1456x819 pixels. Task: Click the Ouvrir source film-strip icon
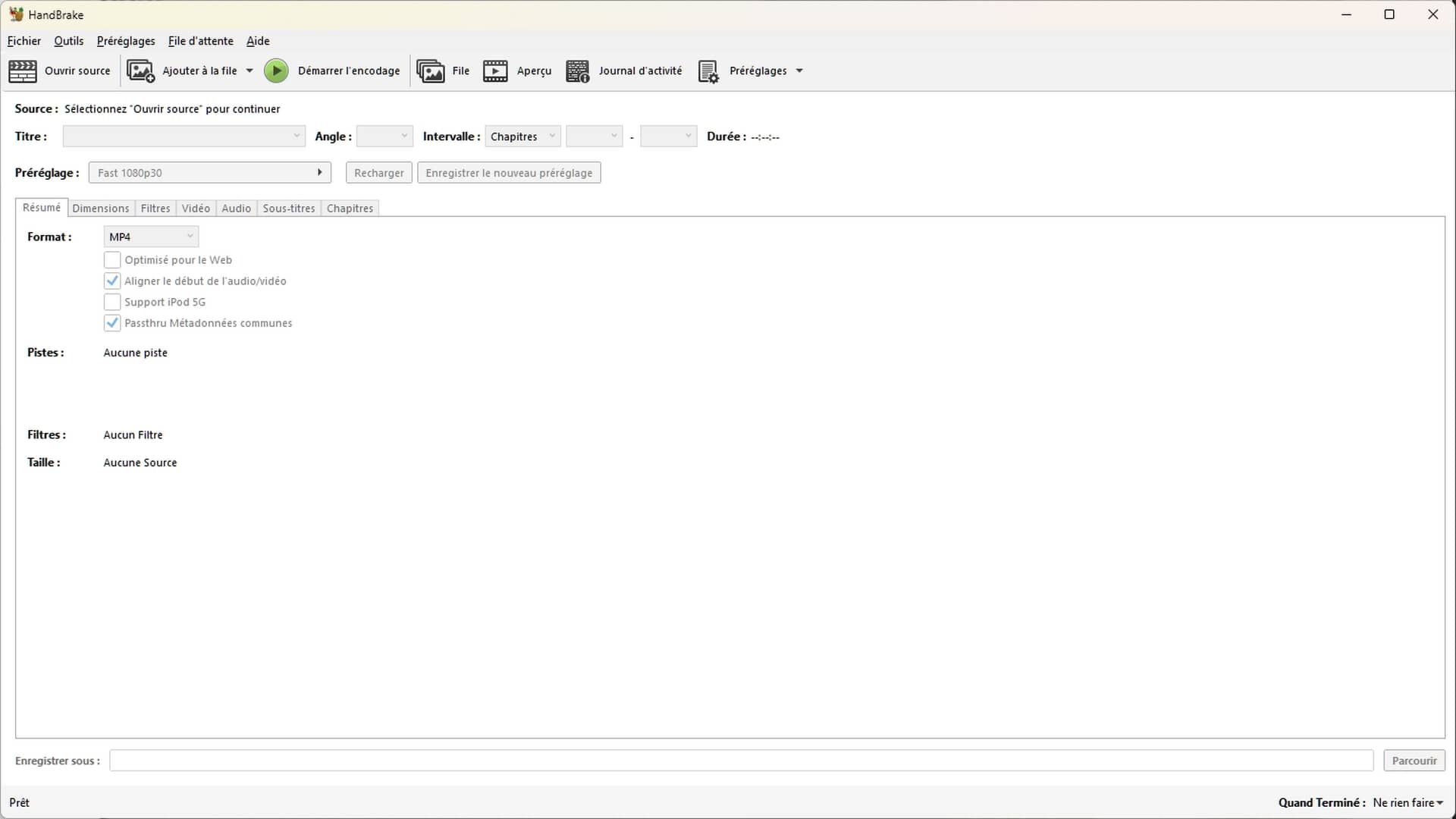pyautogui.click(x=23, y=71)
